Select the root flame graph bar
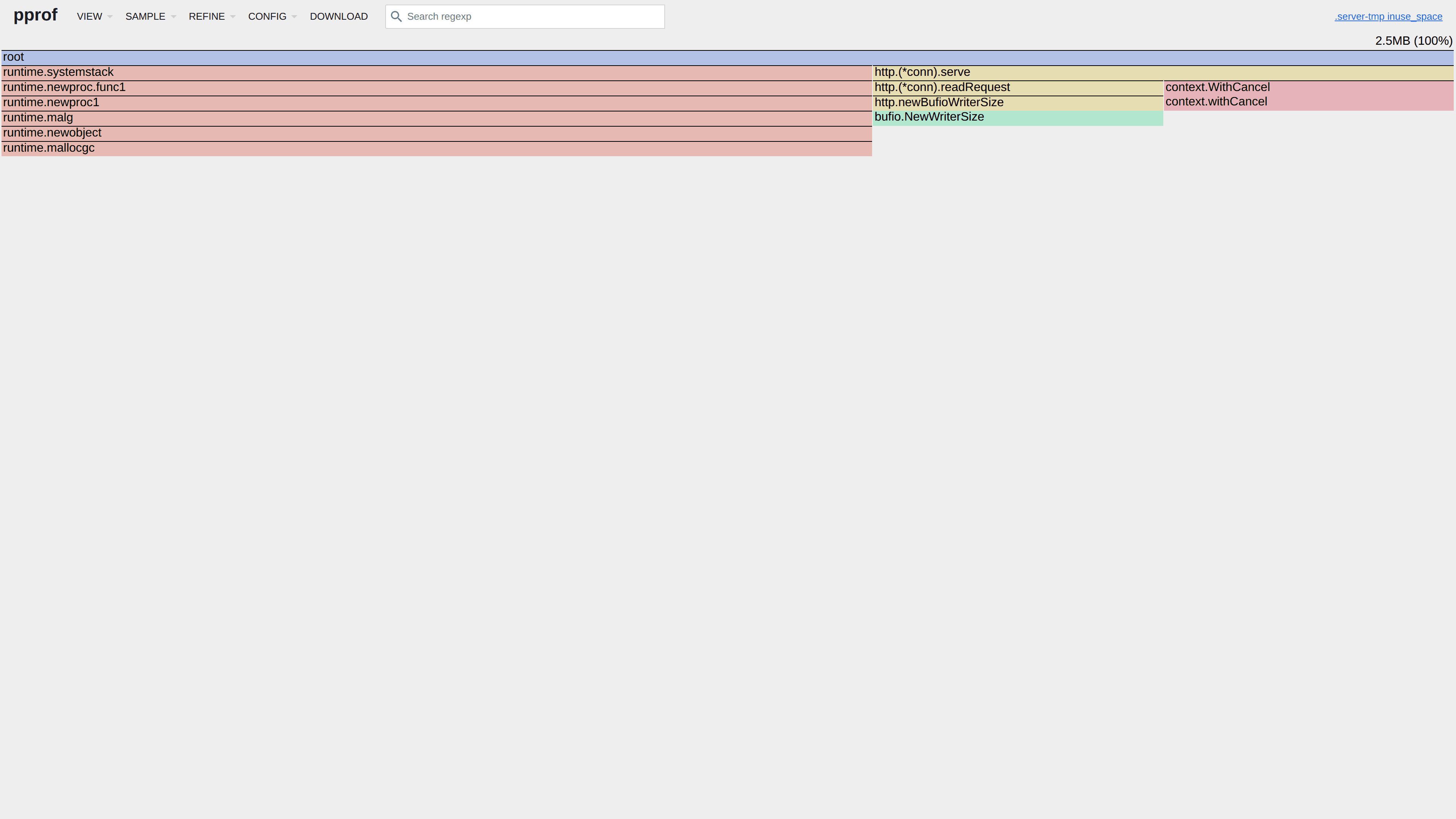1456x819 pixels. tap(728, 57)
